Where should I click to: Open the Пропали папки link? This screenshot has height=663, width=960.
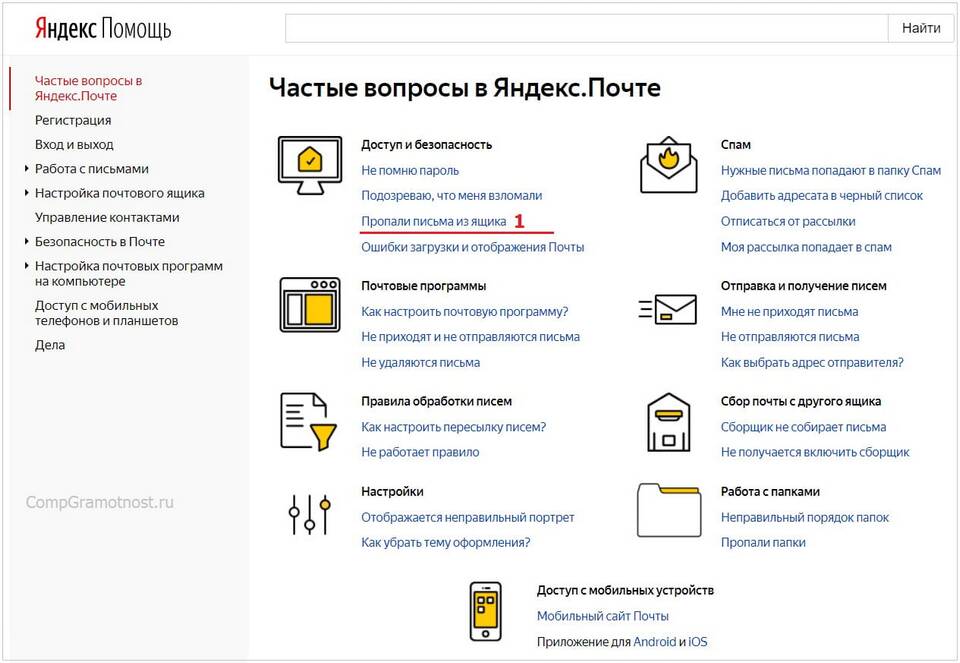tap(763, 542)
